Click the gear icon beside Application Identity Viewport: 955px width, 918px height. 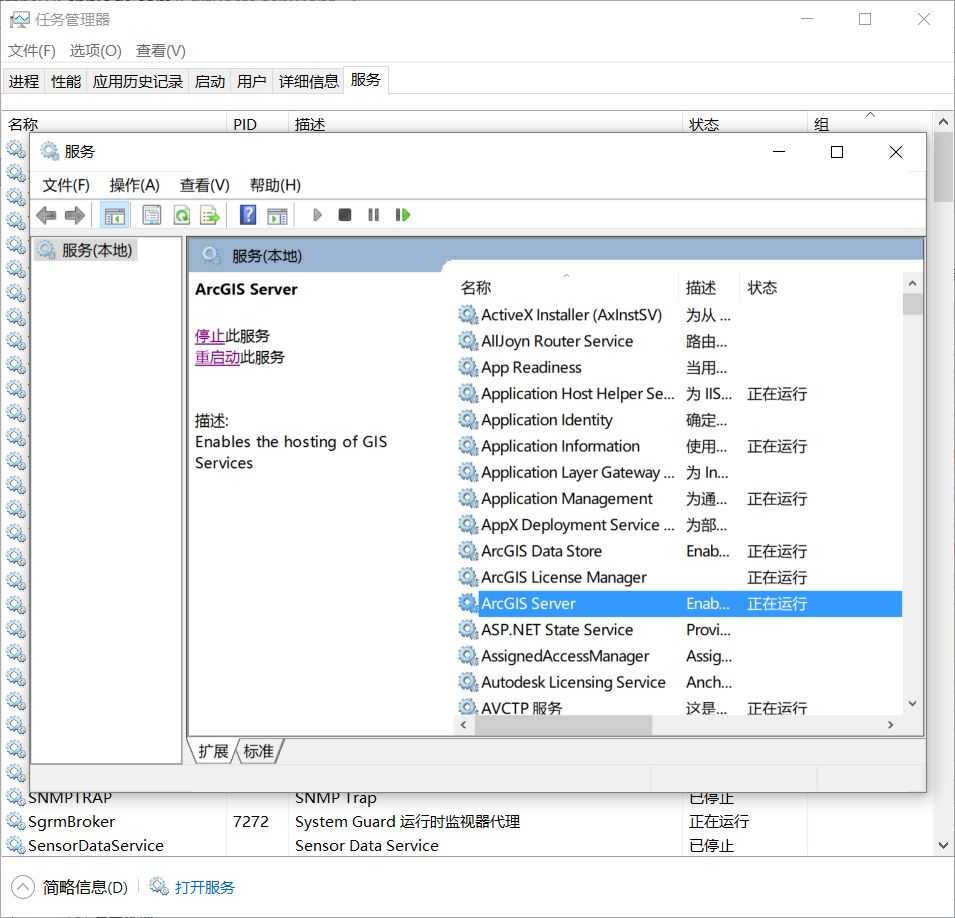[468, 420]
